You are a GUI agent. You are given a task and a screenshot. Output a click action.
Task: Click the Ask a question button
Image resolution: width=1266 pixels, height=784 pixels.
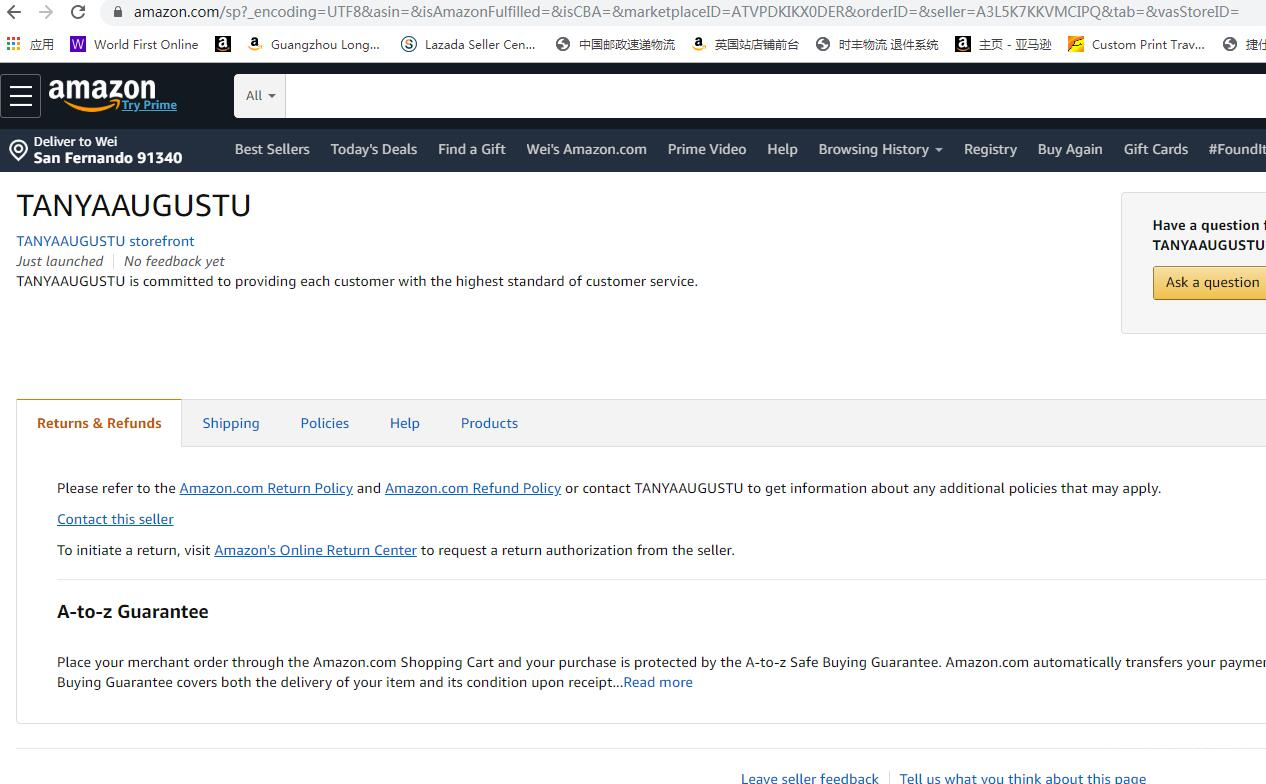coord(1210,282)
